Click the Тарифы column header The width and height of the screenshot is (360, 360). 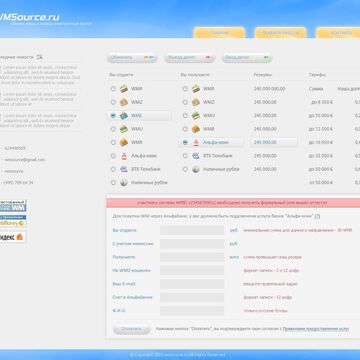(317, 75)
